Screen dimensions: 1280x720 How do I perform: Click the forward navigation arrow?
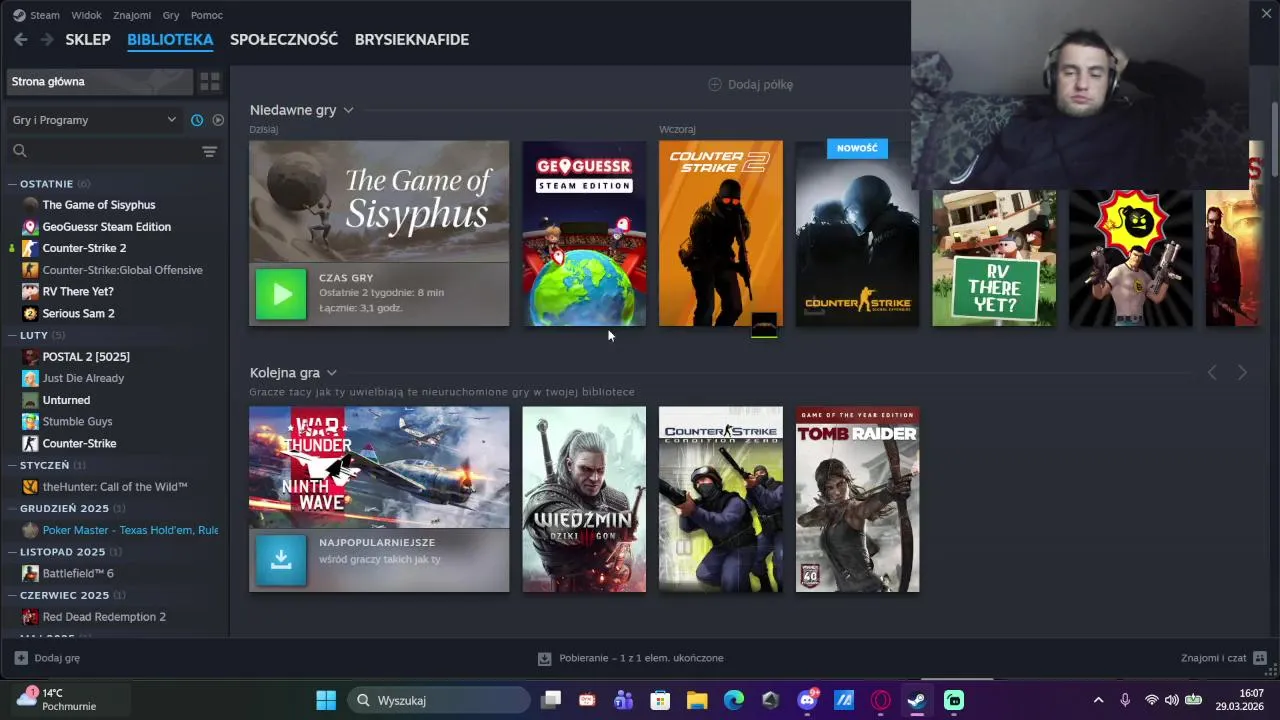47,40
